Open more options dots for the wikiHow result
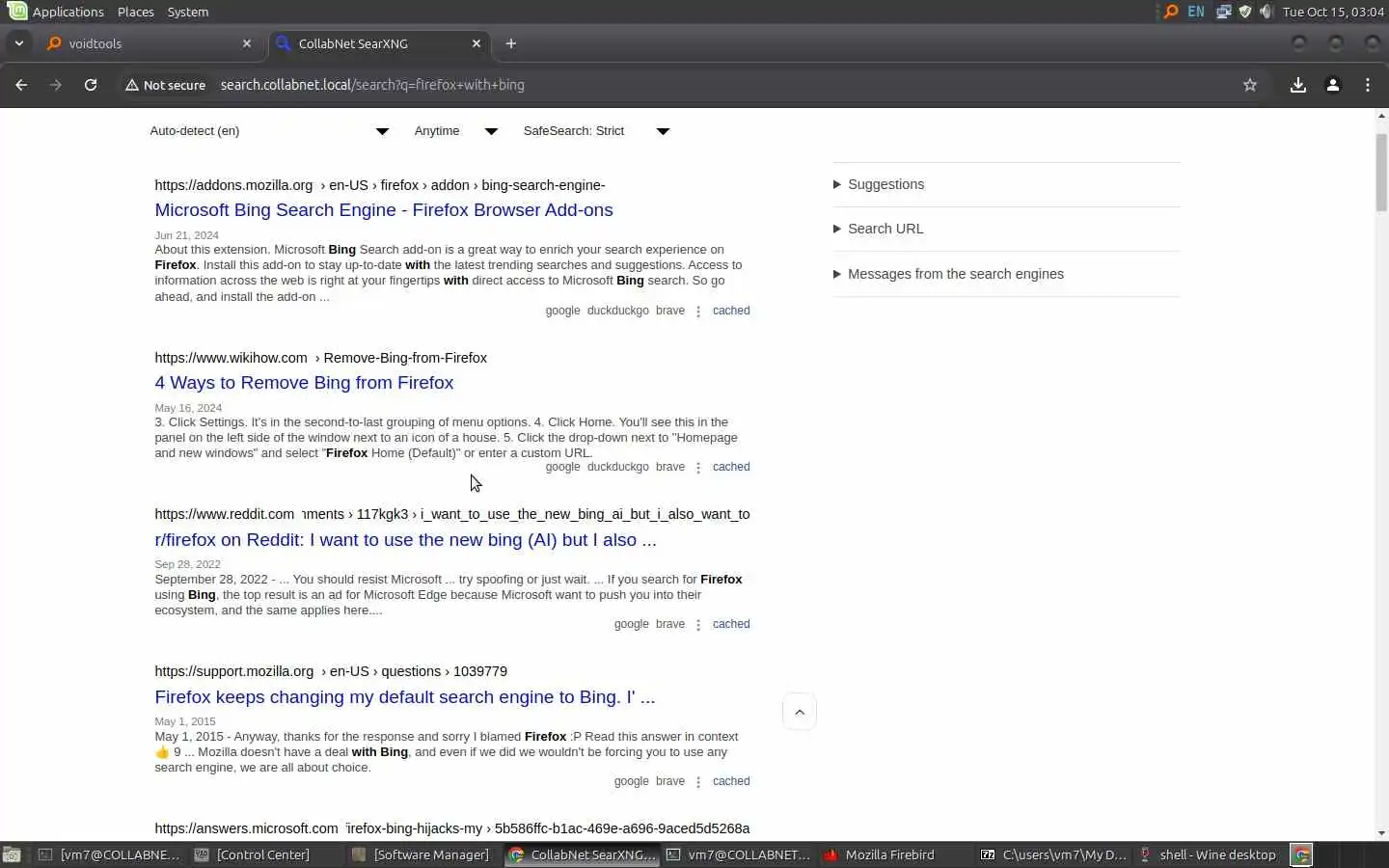 click(x=698, y=468)
